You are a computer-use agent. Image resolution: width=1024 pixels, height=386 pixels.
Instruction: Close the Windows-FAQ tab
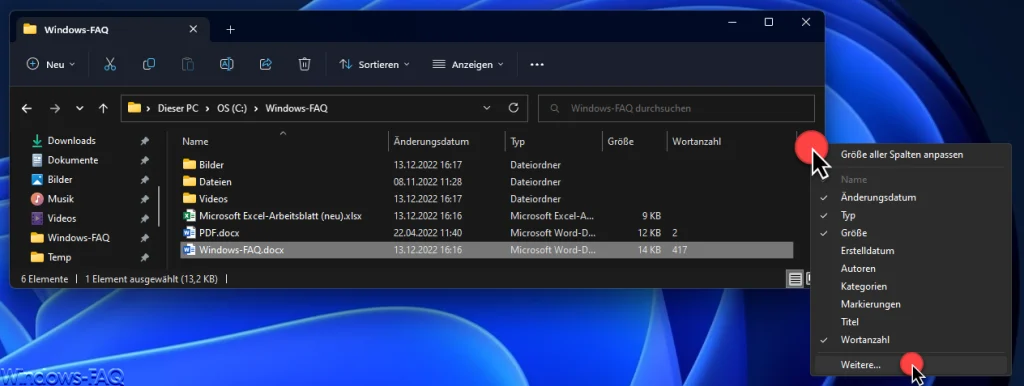pos(193,29)
